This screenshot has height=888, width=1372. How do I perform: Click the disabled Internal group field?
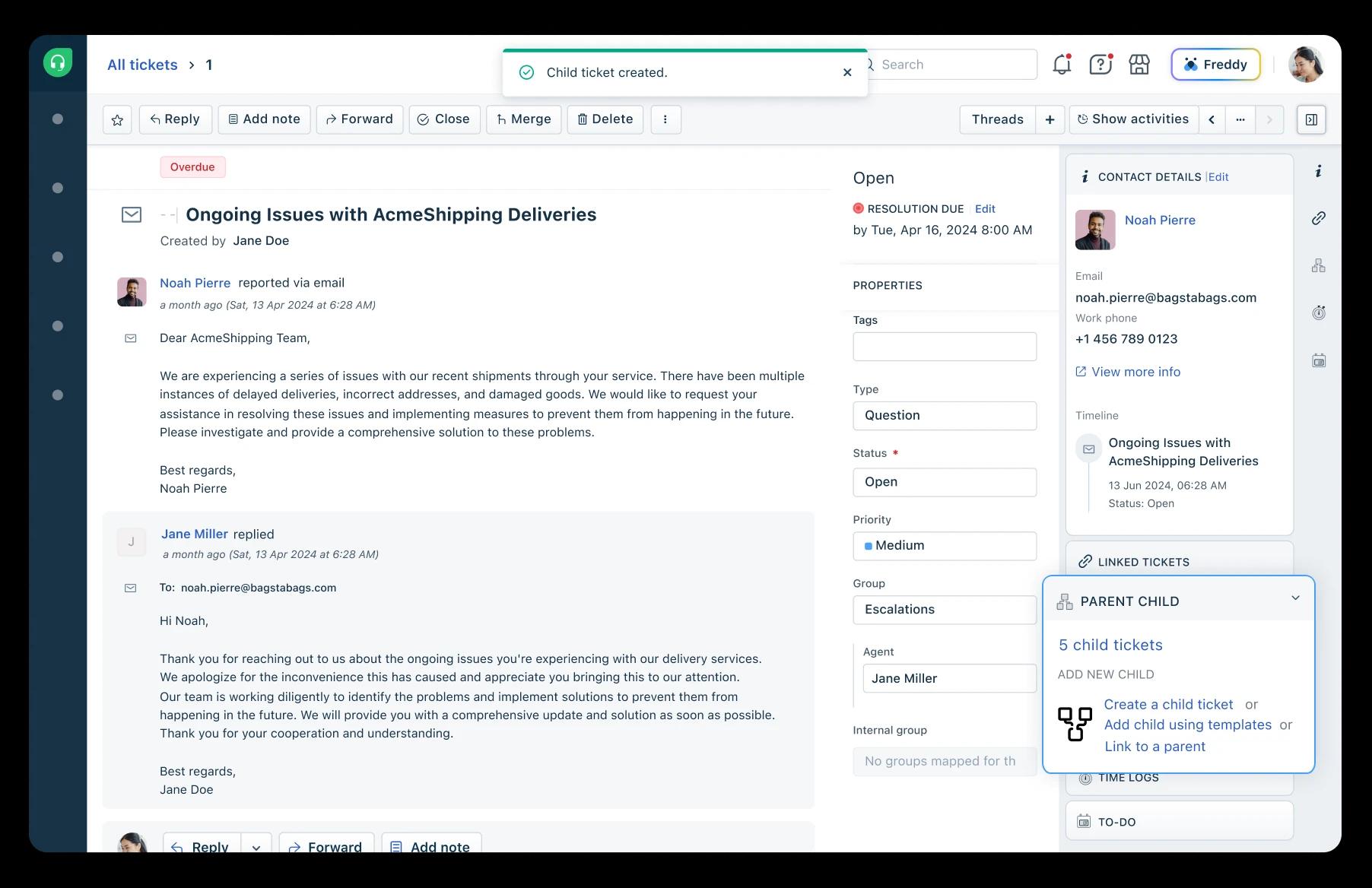945,761
